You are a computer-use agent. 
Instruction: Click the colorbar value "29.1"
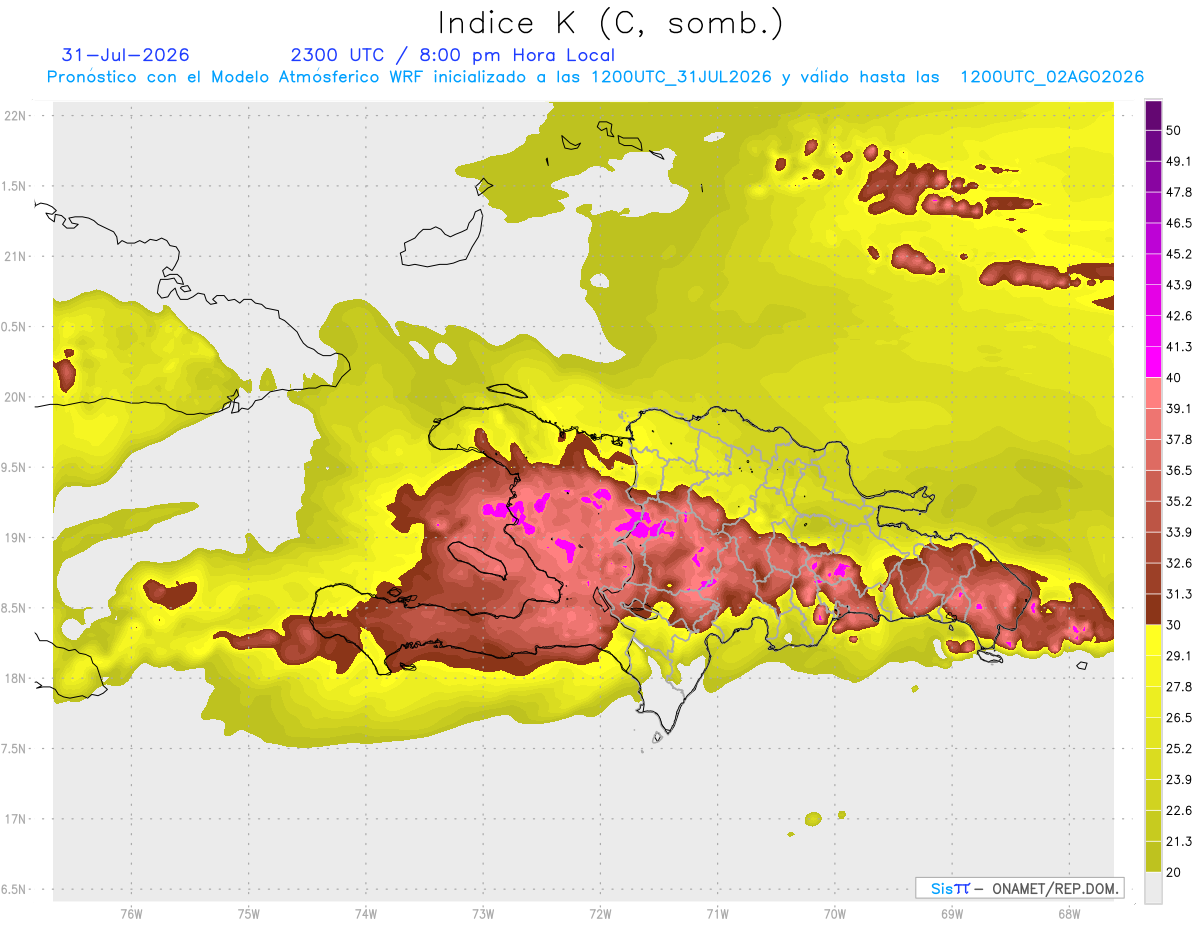[1178, 656]
